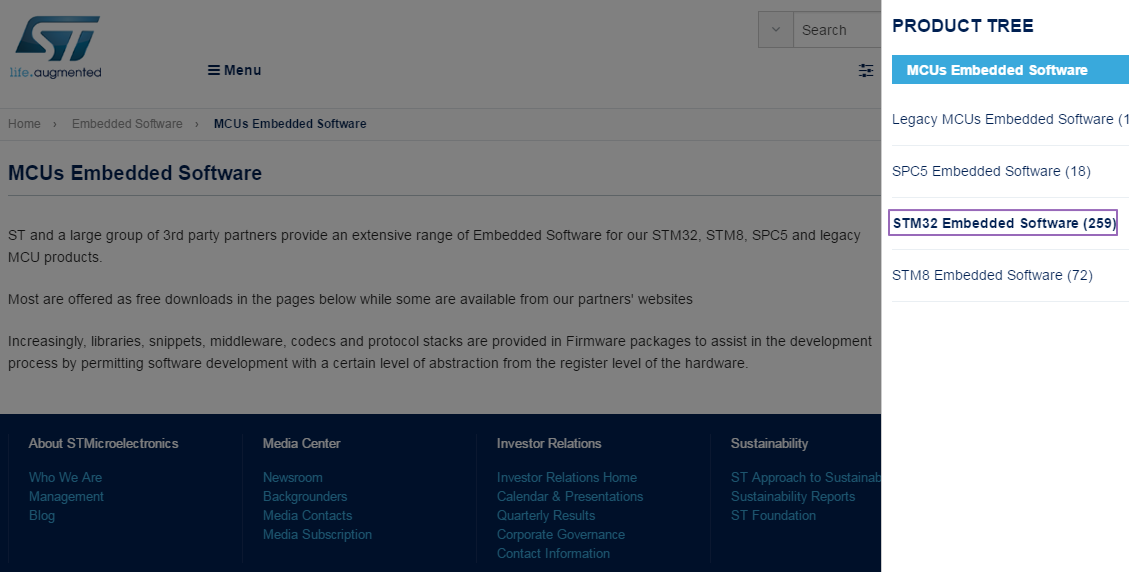Open Investor Relations Home link

coord(566,477)
